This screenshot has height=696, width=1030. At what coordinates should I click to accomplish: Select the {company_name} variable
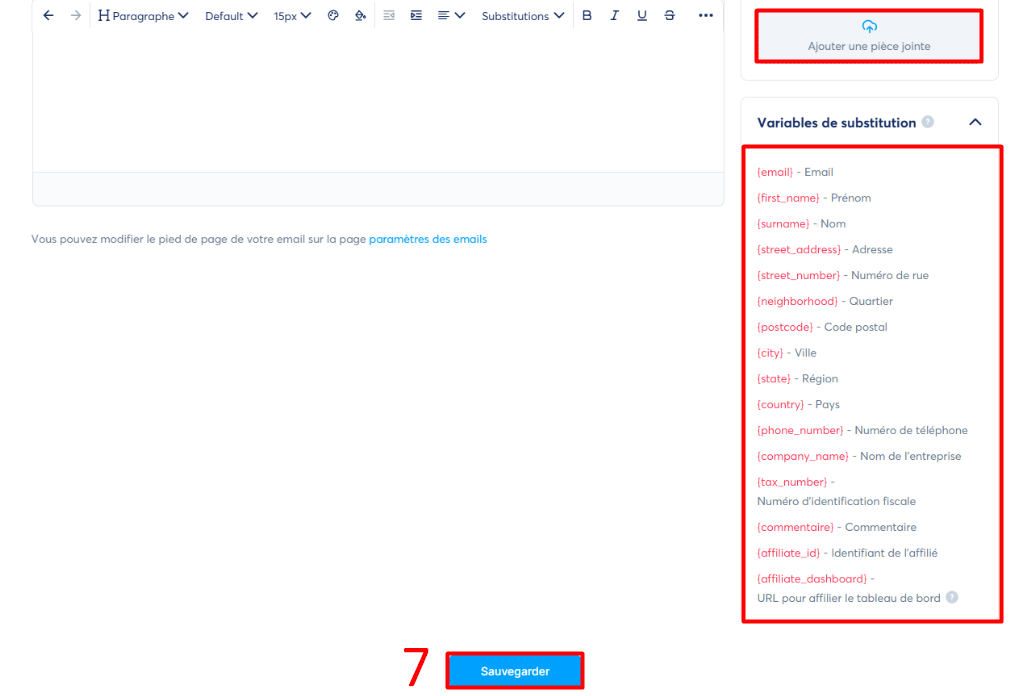[803, 456]
